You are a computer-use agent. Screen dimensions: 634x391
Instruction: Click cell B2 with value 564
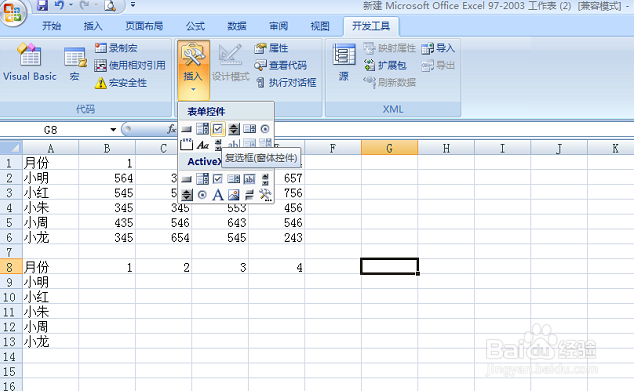107,178
